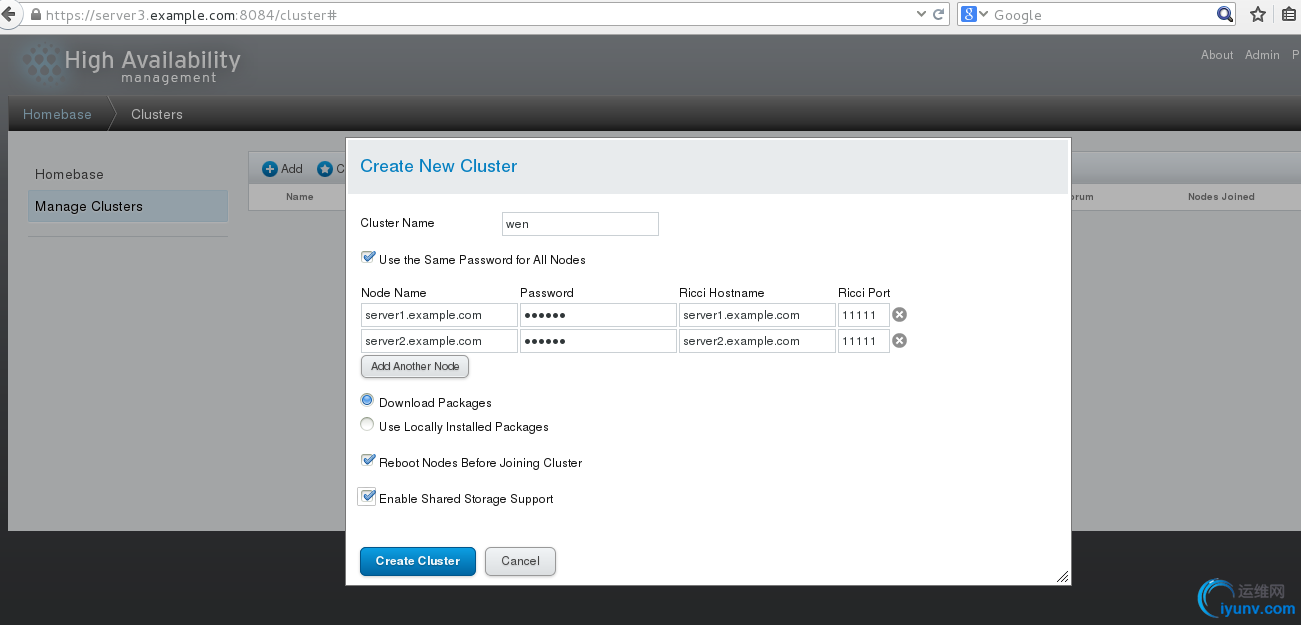Click the Password field for server1
1301x625 pixels.
coord(598,315)
